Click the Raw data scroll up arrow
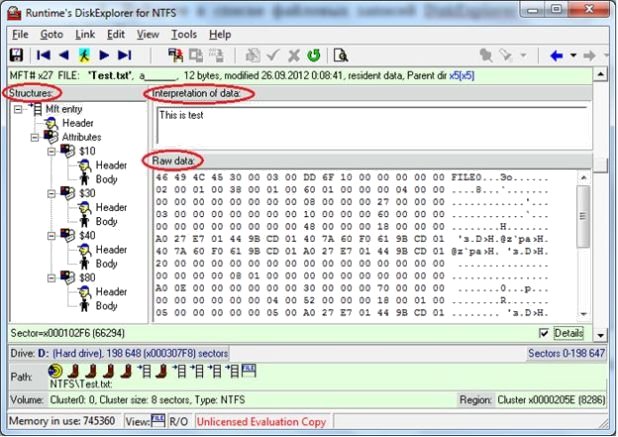618x437 pixels. click(583, 178)
